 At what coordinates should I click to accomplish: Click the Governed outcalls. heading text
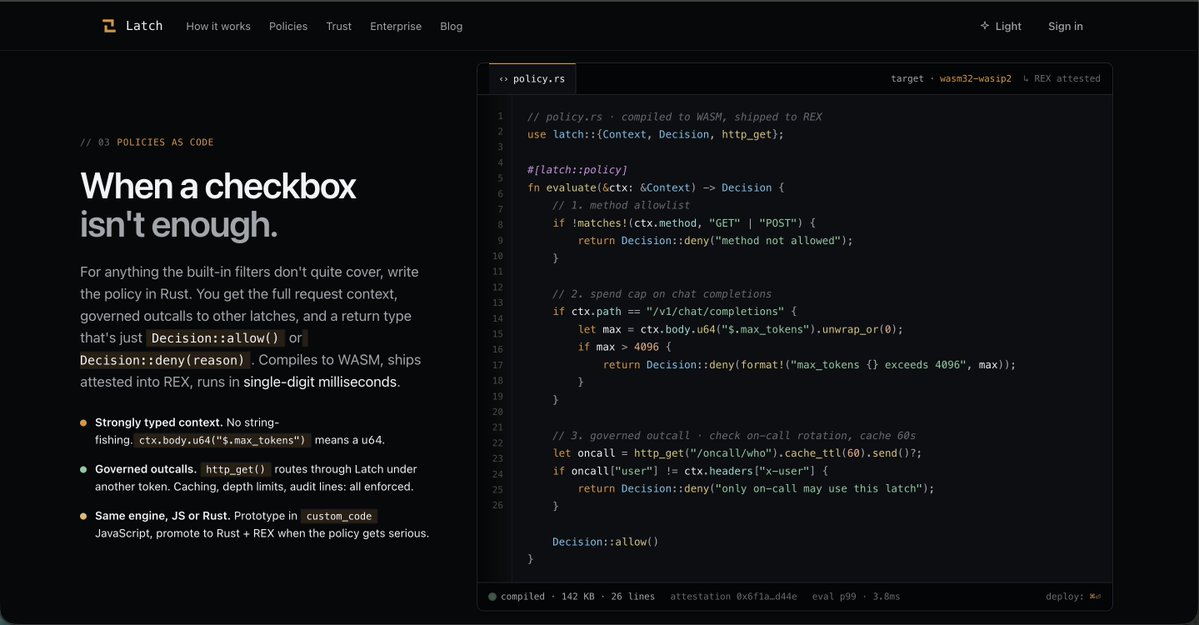coord(145,469)
